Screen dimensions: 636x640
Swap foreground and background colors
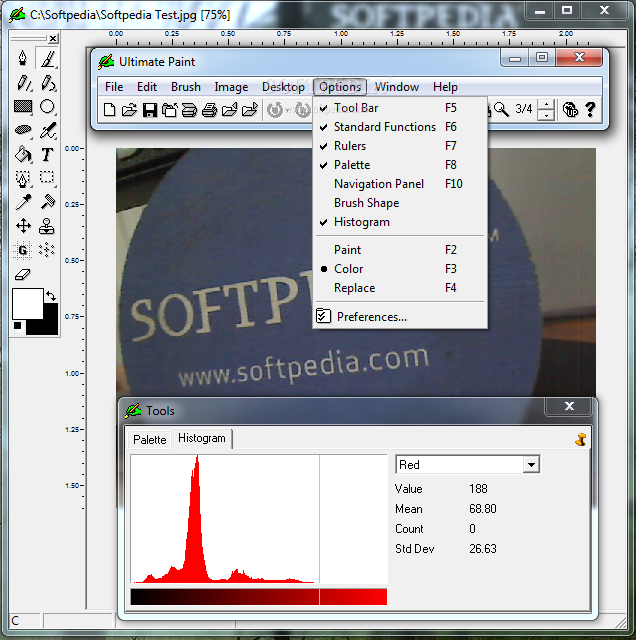pos(51,296)
